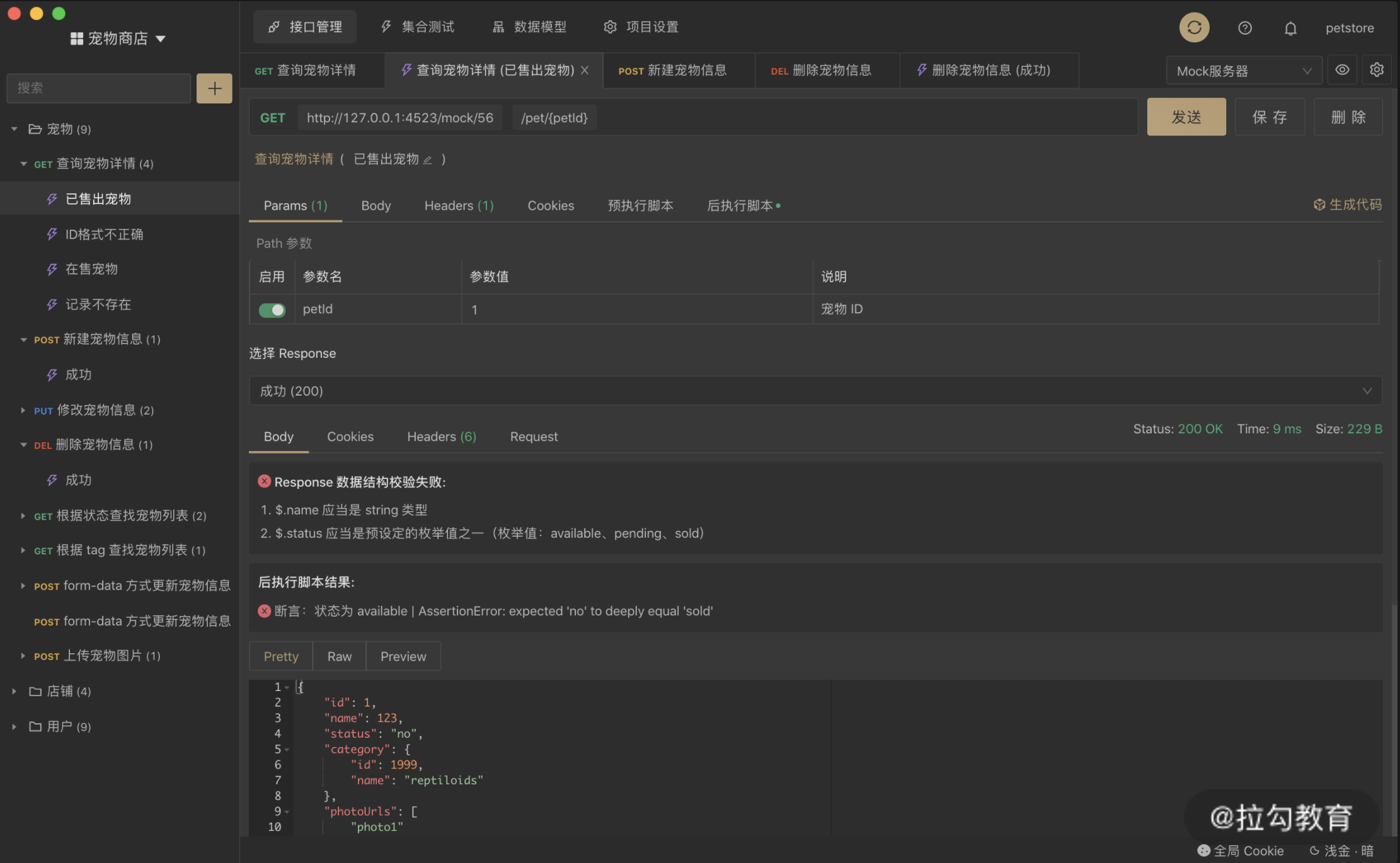Expand the 店铺 (4) folder
The image size is (1400, 863).
point(14,691)
